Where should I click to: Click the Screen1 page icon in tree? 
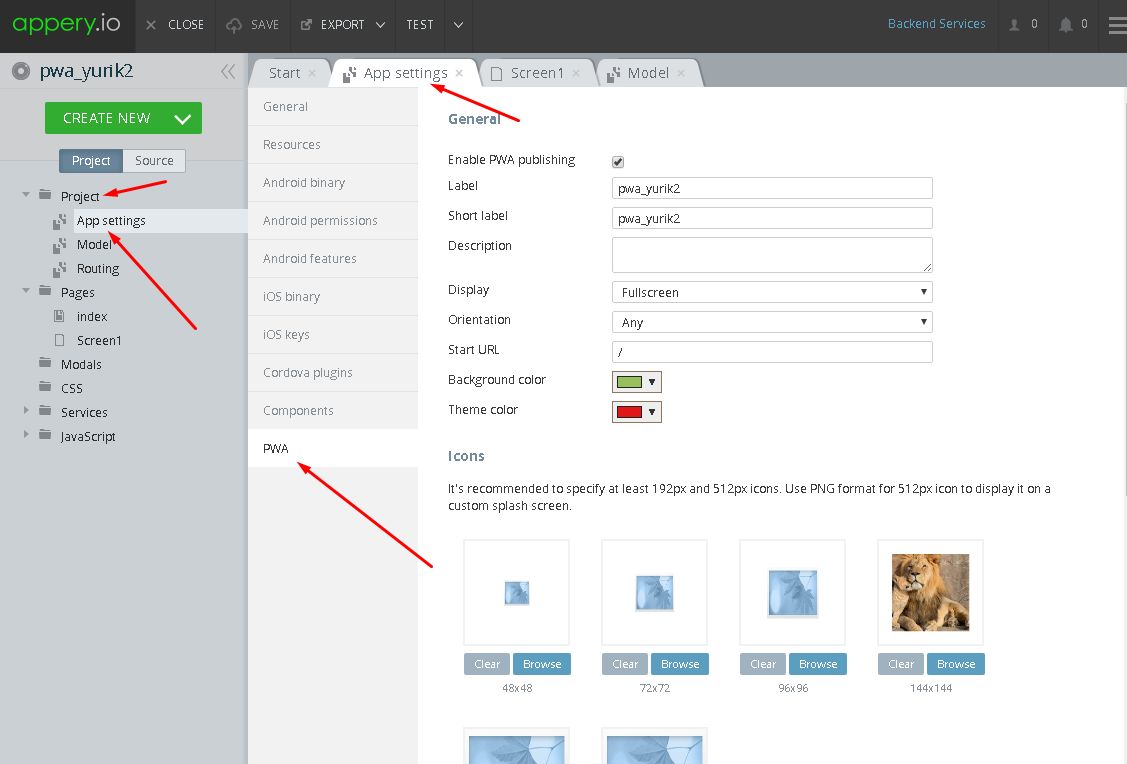pyautogui.click(x=60, y=340)
